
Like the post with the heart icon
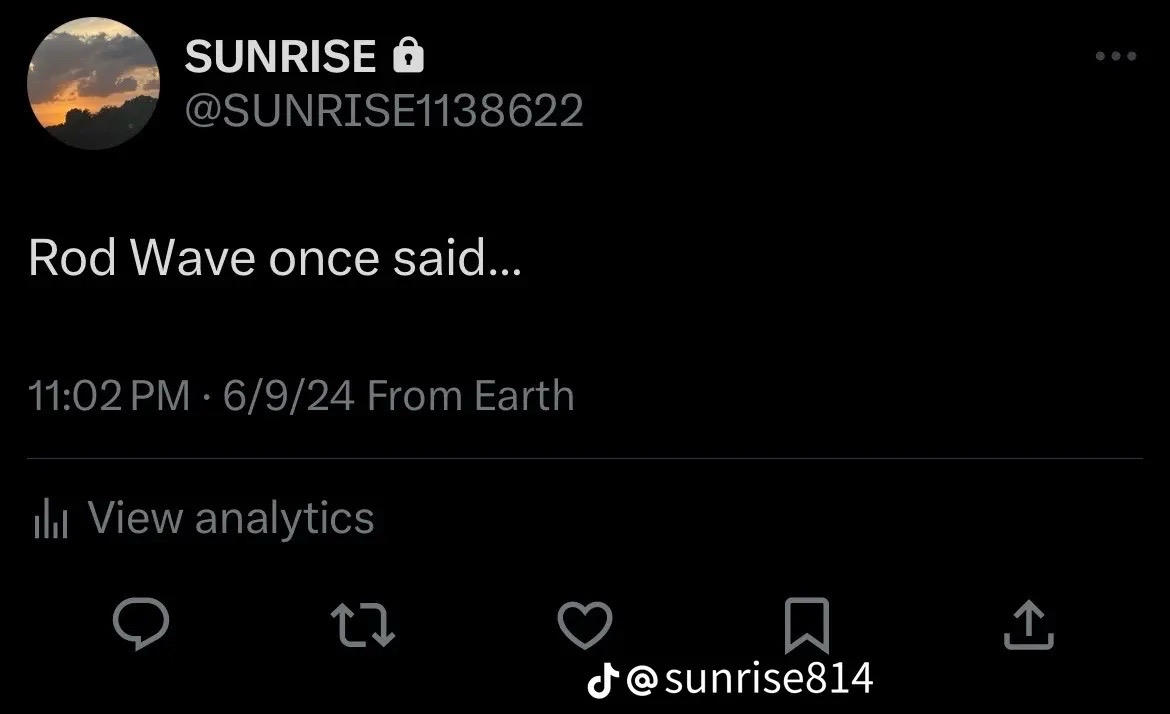585,625
